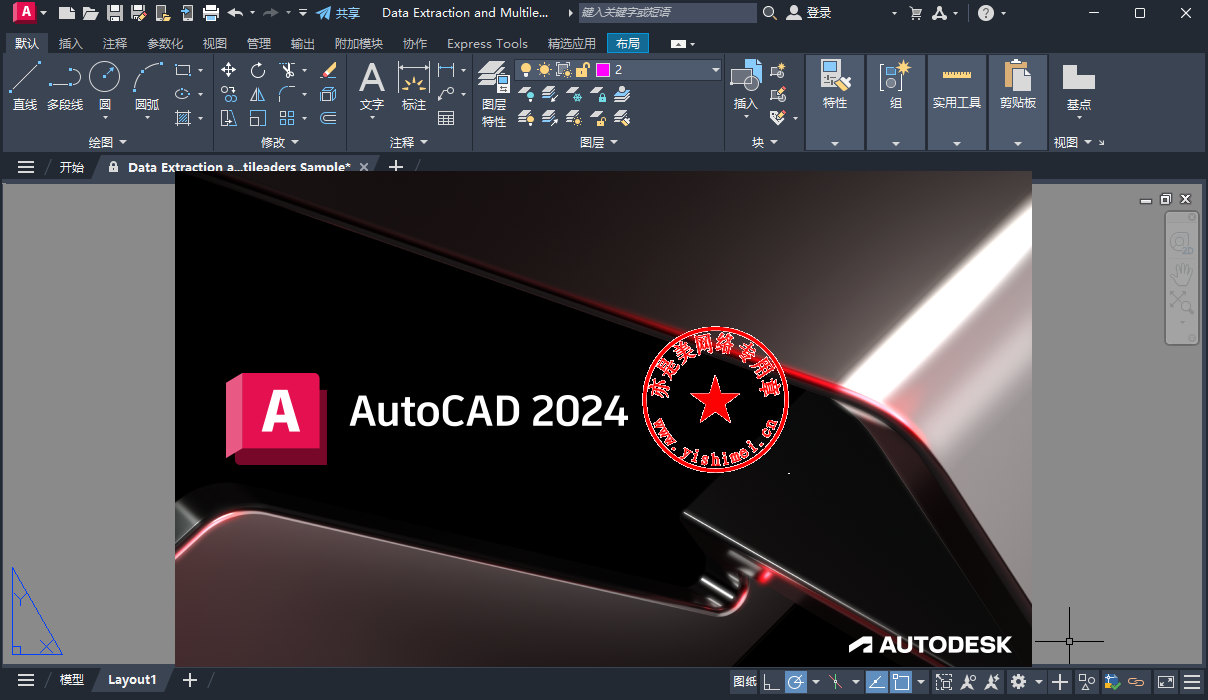The width and height of the screenshot is (1208, 700).
Task: Open the Express Tools ribbon tab
Action: point(487,44)
